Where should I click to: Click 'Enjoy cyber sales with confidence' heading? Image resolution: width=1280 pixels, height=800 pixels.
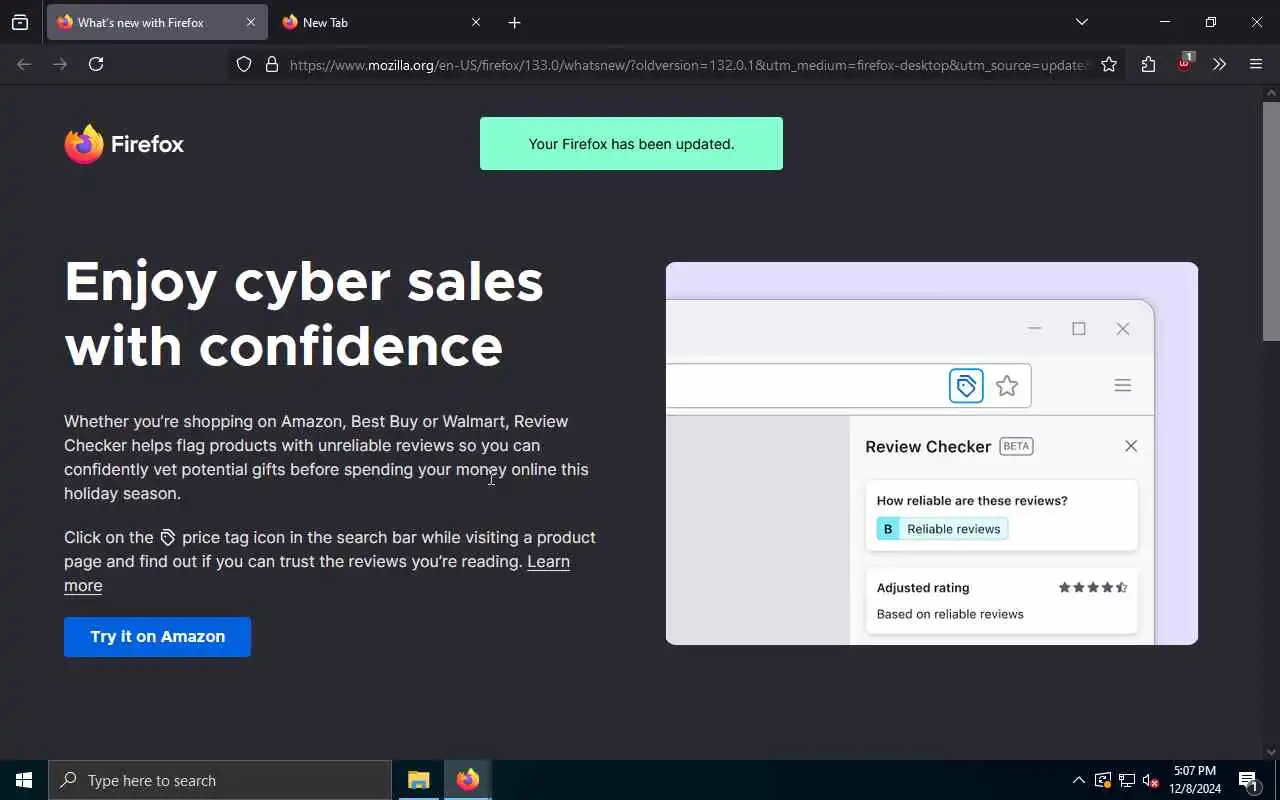[x=304, y=314]
